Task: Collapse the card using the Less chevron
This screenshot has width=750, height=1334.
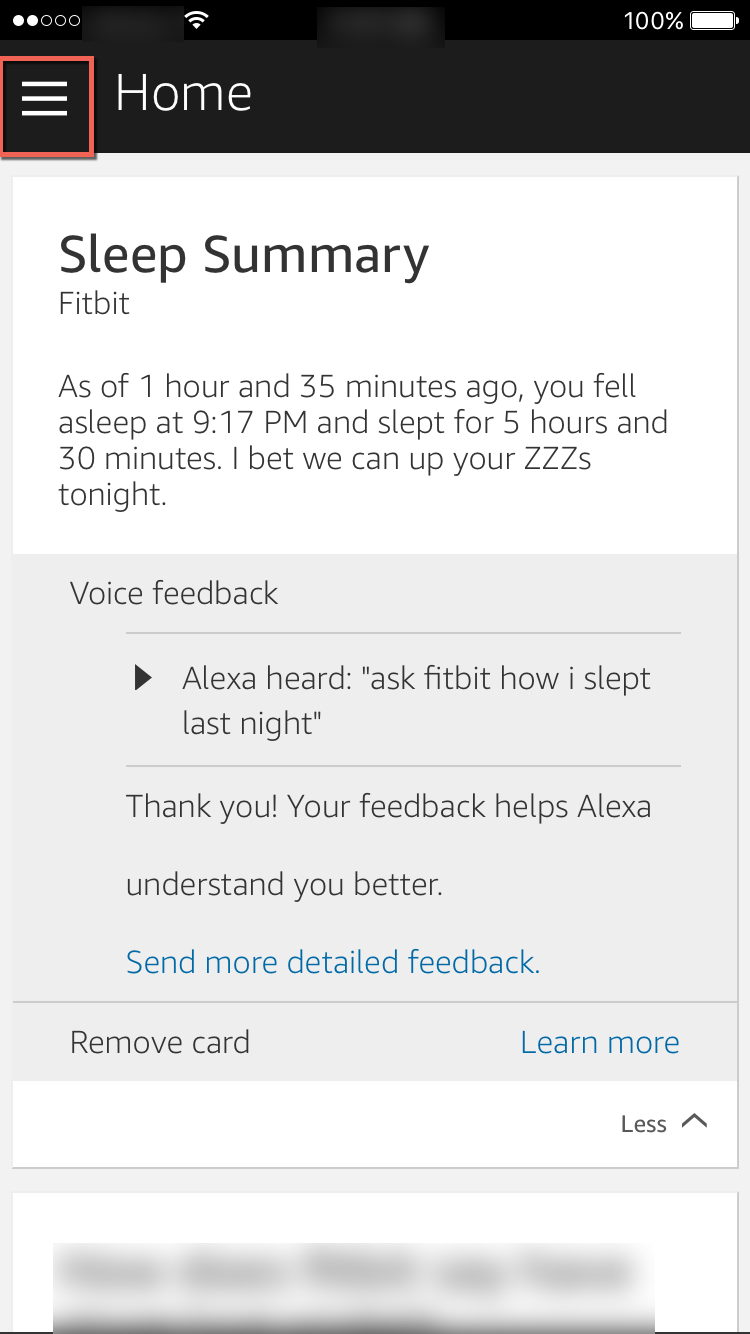Action: tap(663, 1123)
